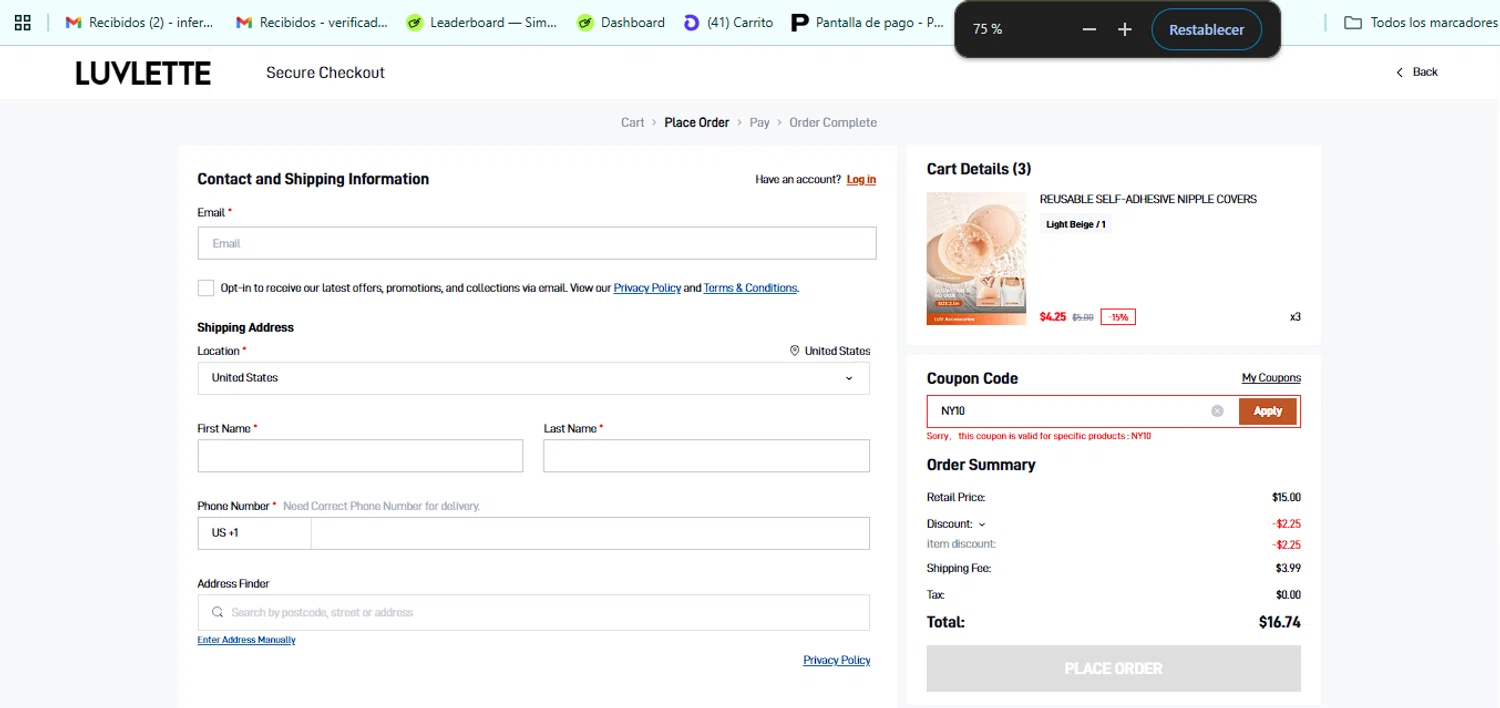1500x708 pixels.
Task: Open the Todos los marcadores folder
Action: (1420, 22)
